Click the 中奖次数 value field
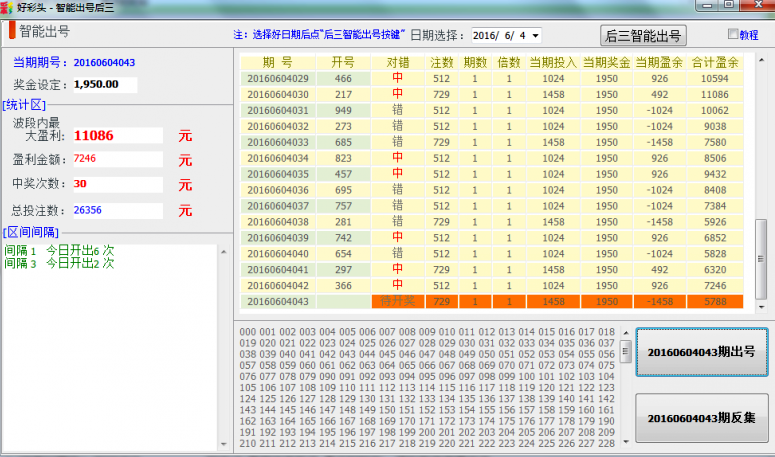The width and height of the screenshot is (775, 457). tap(116, 184)
